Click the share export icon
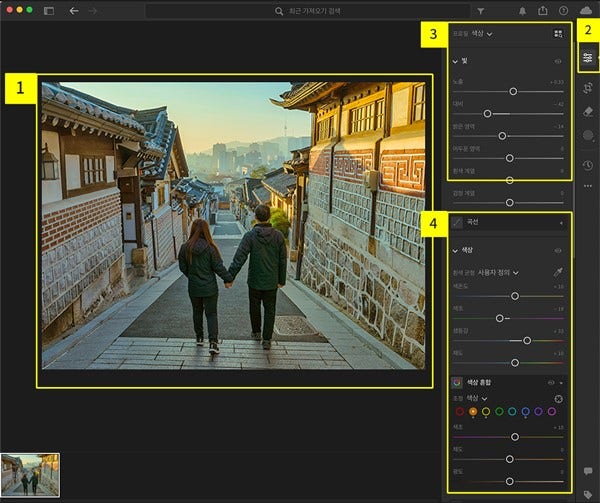 (x=543, y=10)
